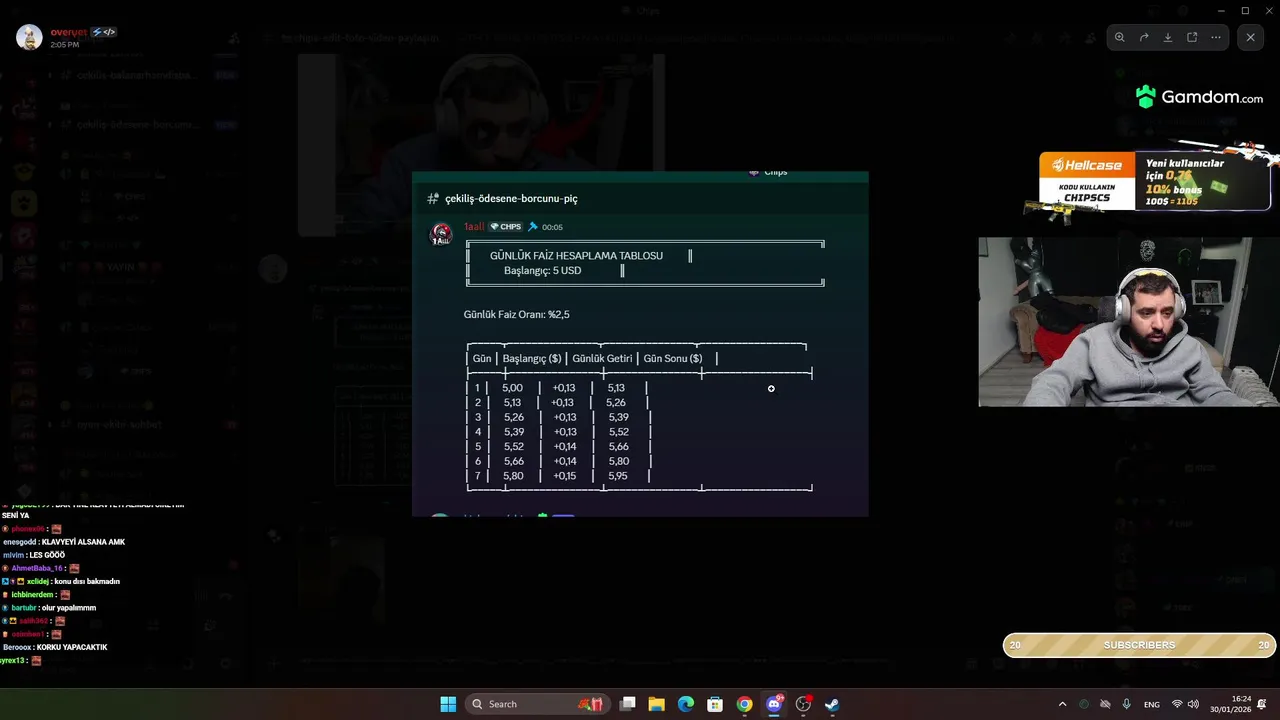
Task: Launch Google Chrome from the taskbar
Action: coord(744,704)
